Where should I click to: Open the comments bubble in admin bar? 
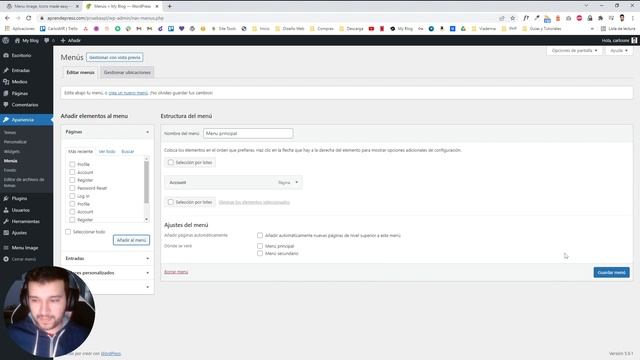tap(49, 40)
